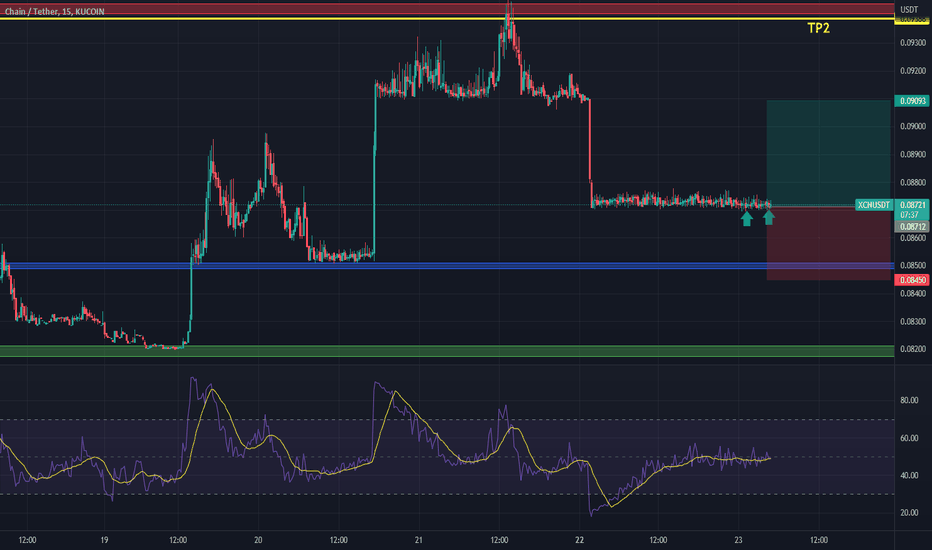Click the 0.08900 price axis value
932x550 pixels.
pyautogui.click(x=912, y=154)
